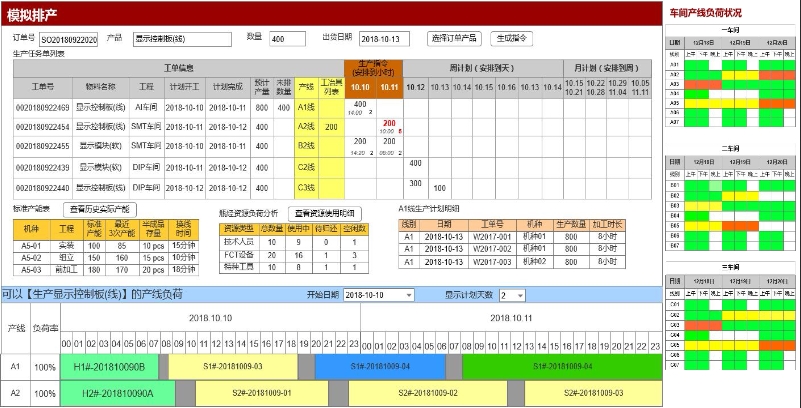Screen dimensions: 801x408
Task: Click the 订单号 input field
Action: pyautogui.click(x=69, y=39)
